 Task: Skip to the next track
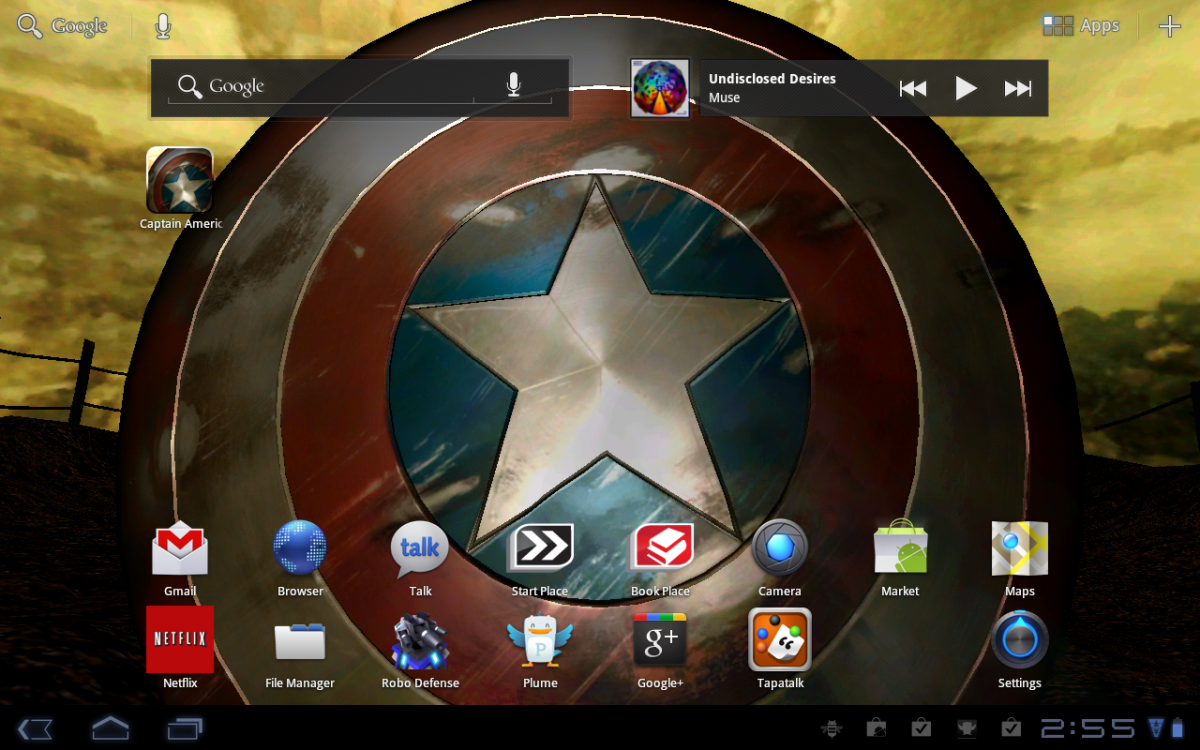(1018, 88)
